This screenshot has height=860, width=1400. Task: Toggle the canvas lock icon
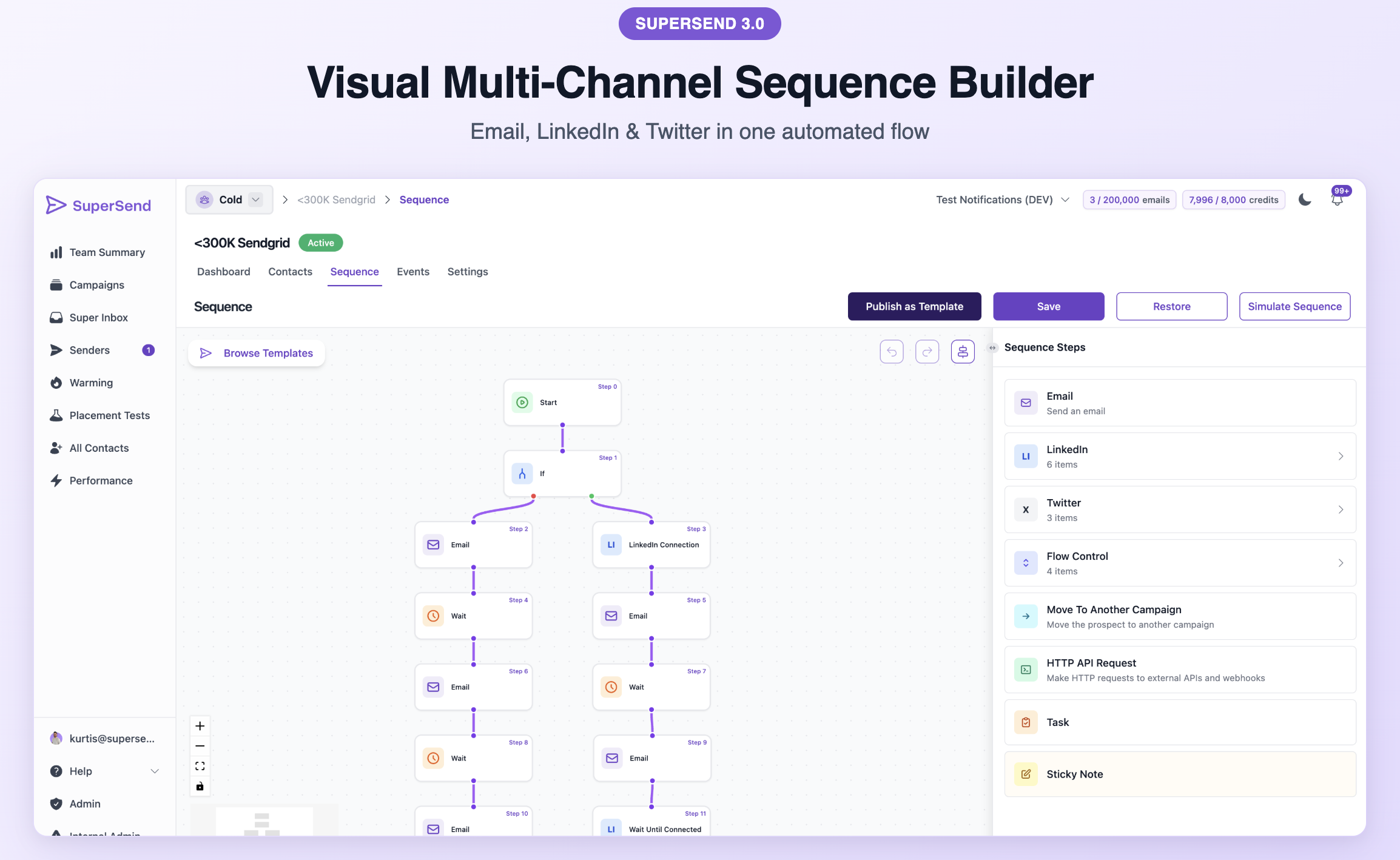click(x=200, y=786)
